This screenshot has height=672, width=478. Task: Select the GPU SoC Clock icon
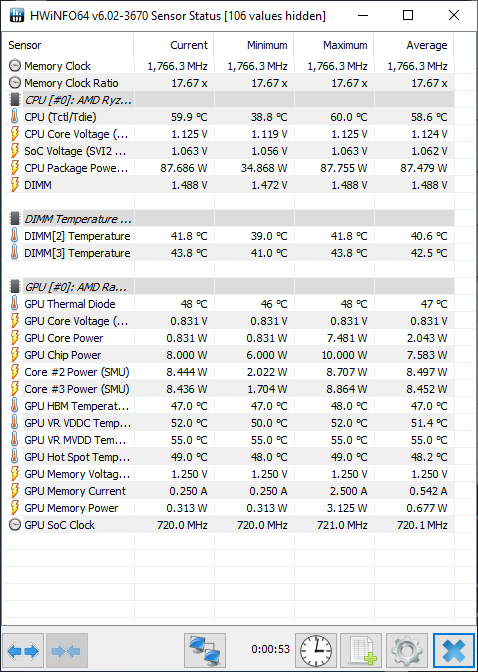[15, 525]
